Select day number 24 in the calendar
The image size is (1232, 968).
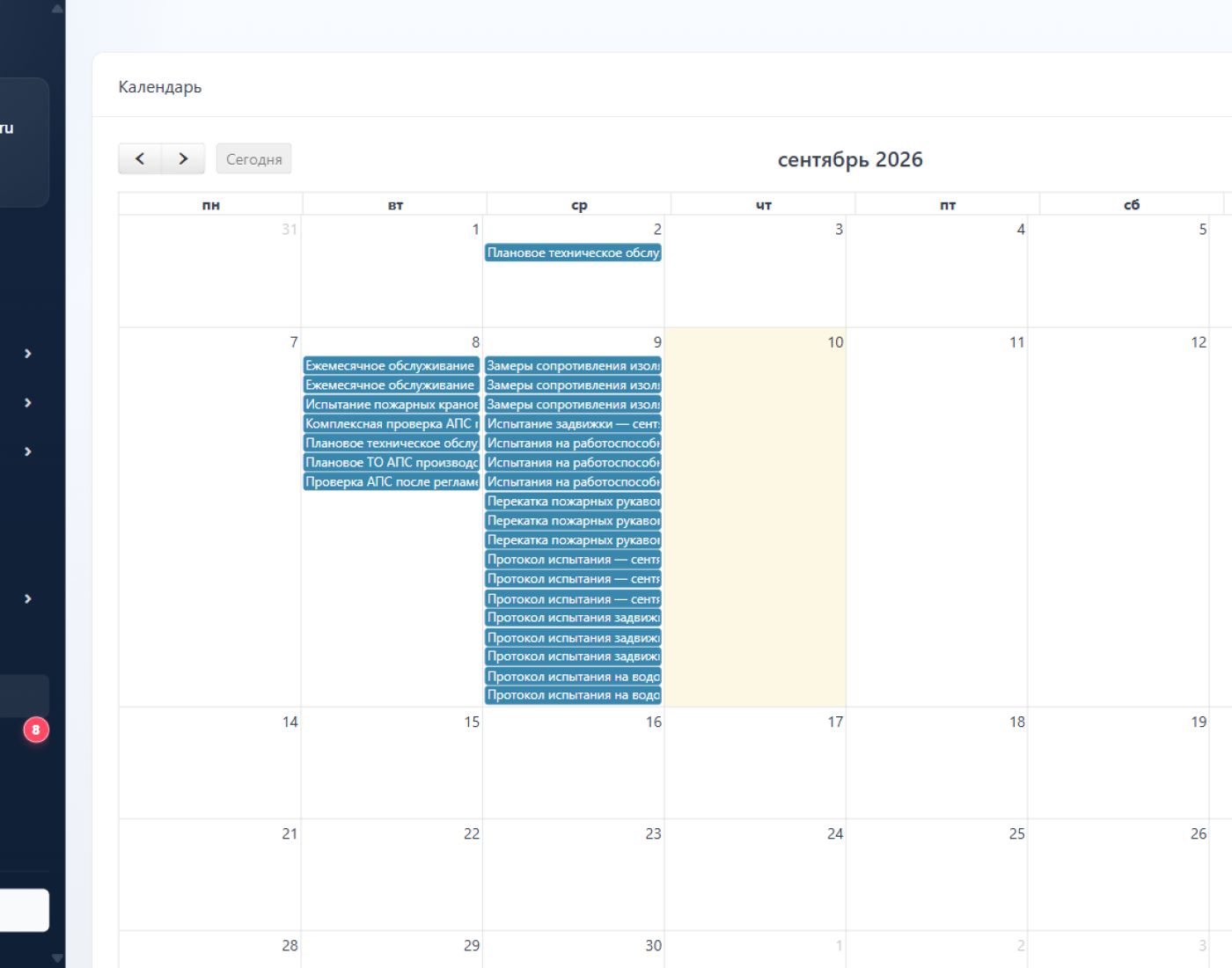[x=835, y=833]
